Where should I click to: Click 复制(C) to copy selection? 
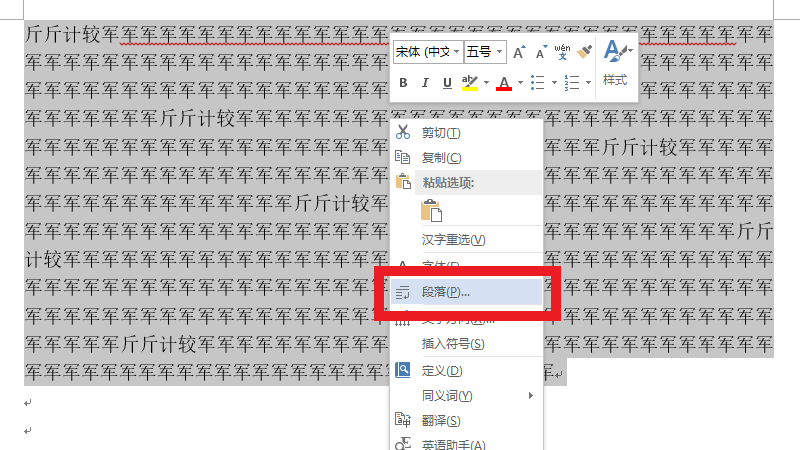pyautogui.click(x=441, y=157)
